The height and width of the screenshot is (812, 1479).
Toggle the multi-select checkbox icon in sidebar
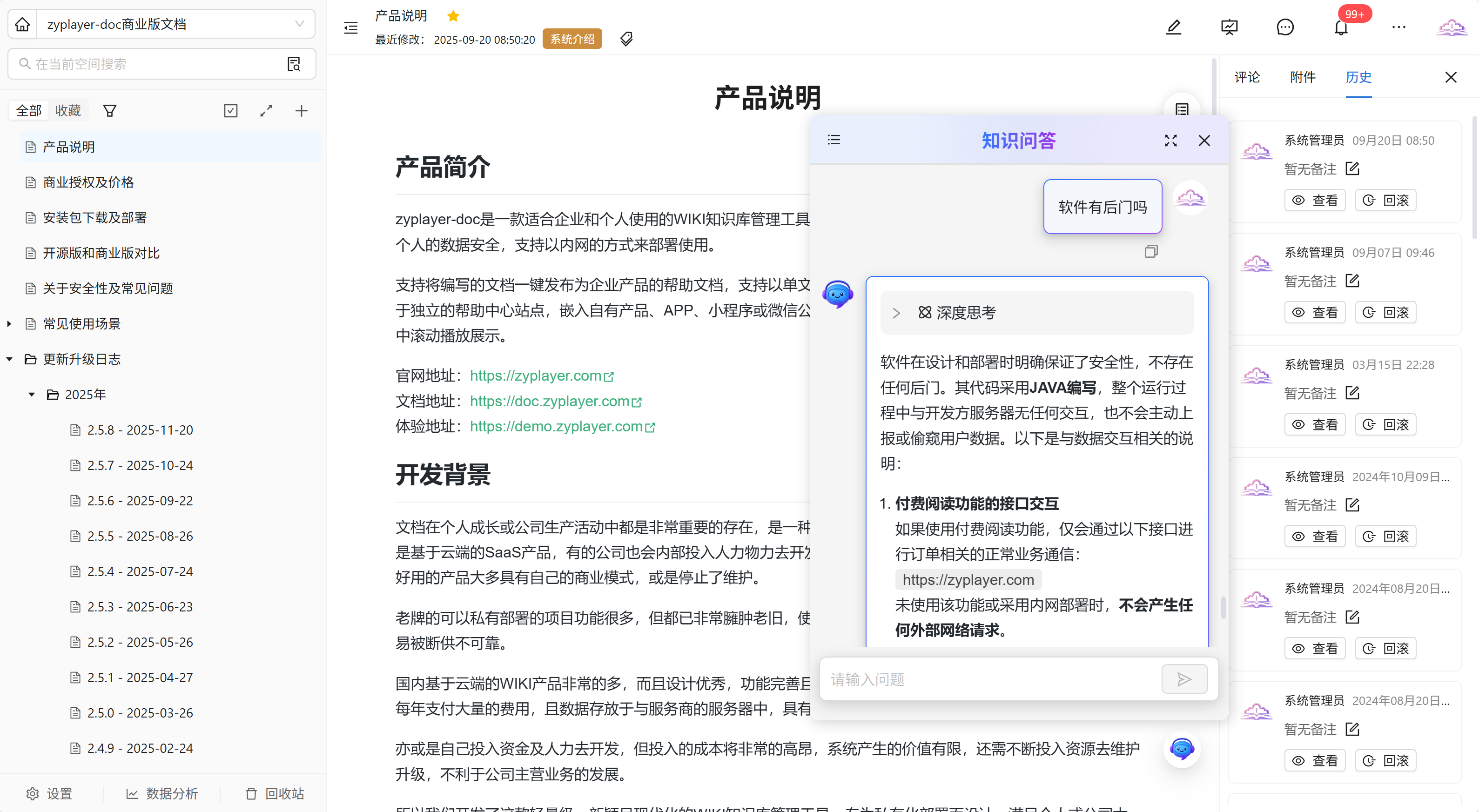tap(231, 111)
